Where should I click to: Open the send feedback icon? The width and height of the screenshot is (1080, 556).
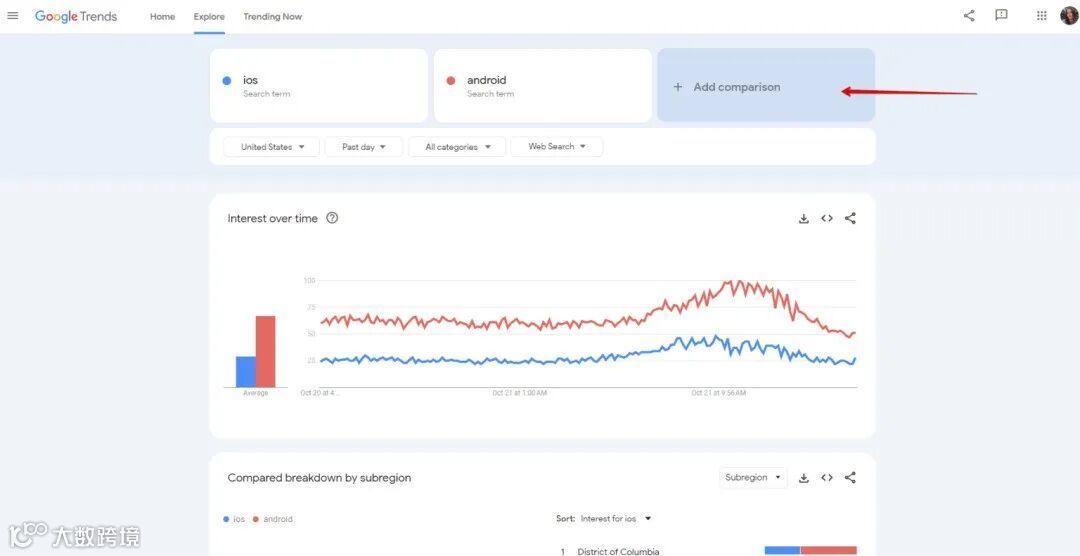click(x=1001, y=15)
